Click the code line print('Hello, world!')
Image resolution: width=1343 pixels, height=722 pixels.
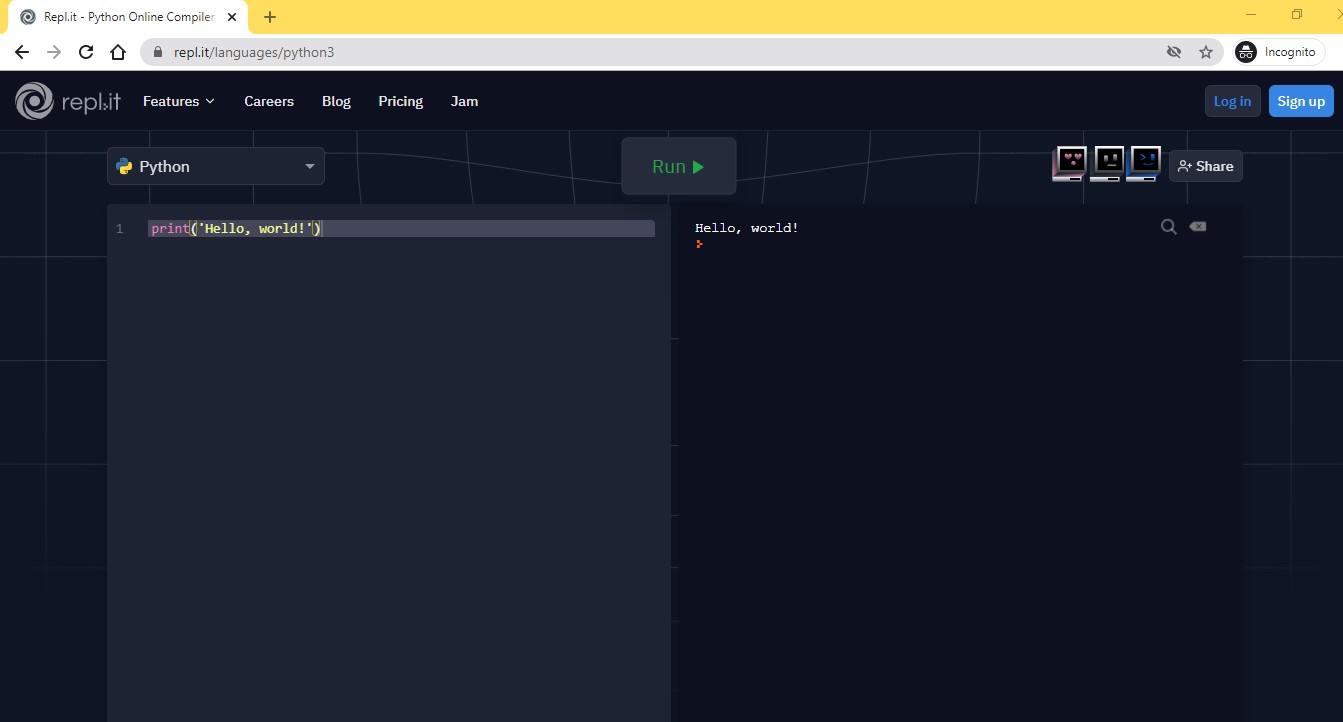tap(236, 229)
